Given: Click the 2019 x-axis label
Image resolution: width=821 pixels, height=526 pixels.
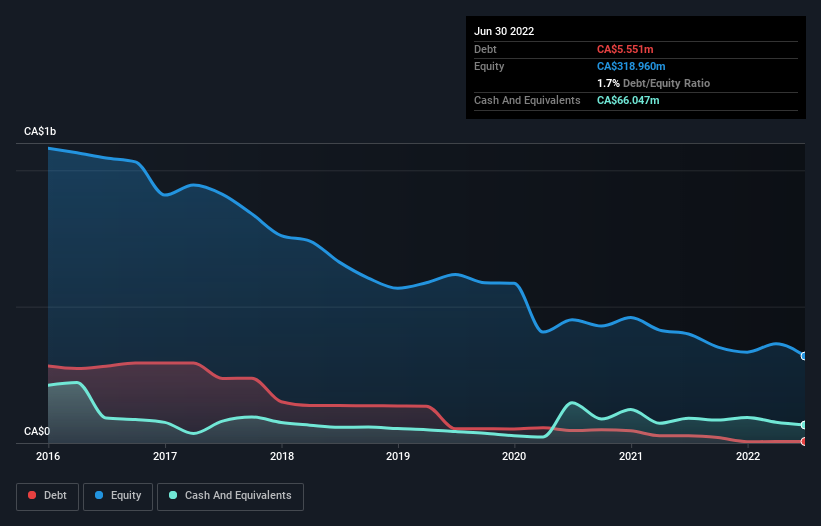Looking at the screenshot, I should coord(398,456).
